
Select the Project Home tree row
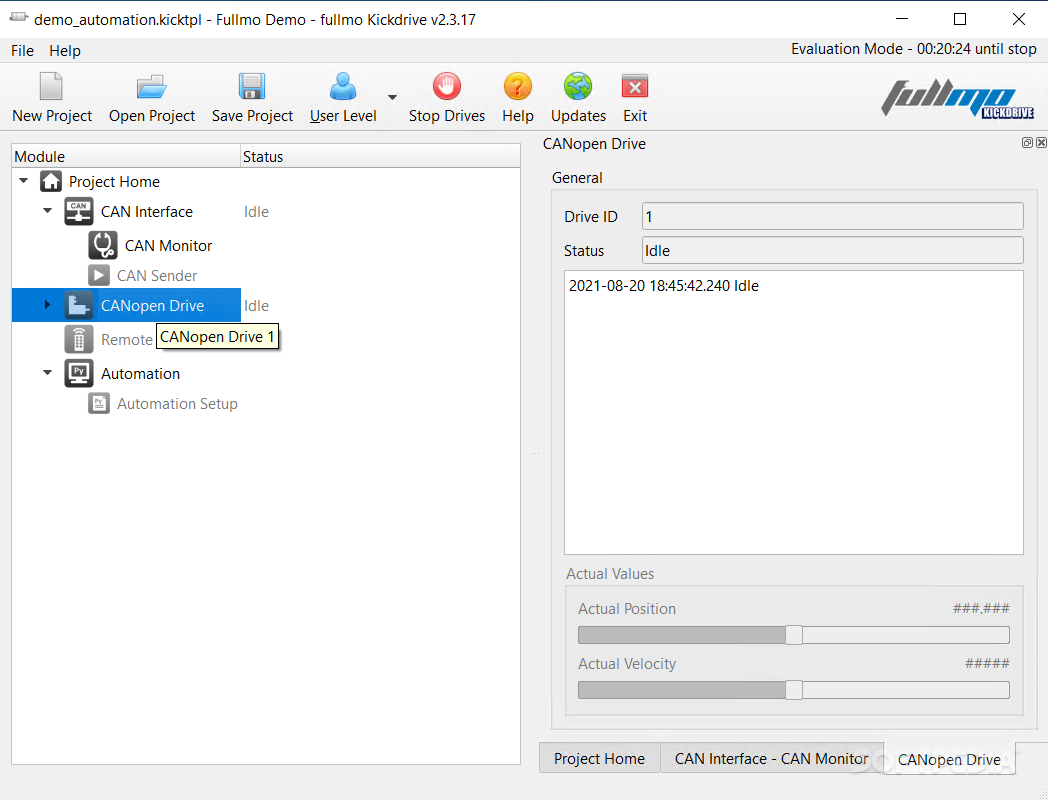pyautogui.click(x=114, y=182)
